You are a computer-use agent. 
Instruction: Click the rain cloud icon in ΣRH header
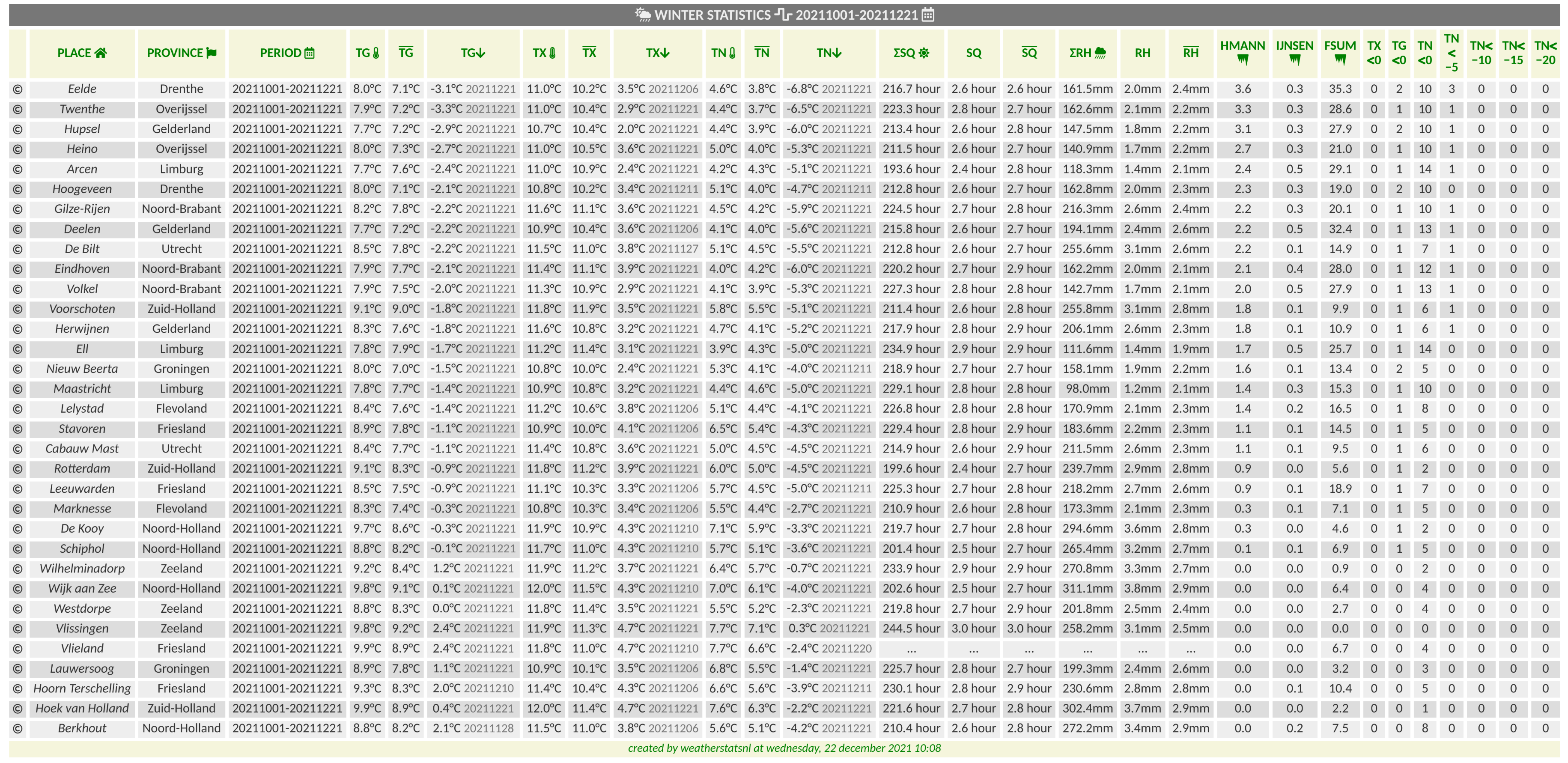pos(1100,53)
